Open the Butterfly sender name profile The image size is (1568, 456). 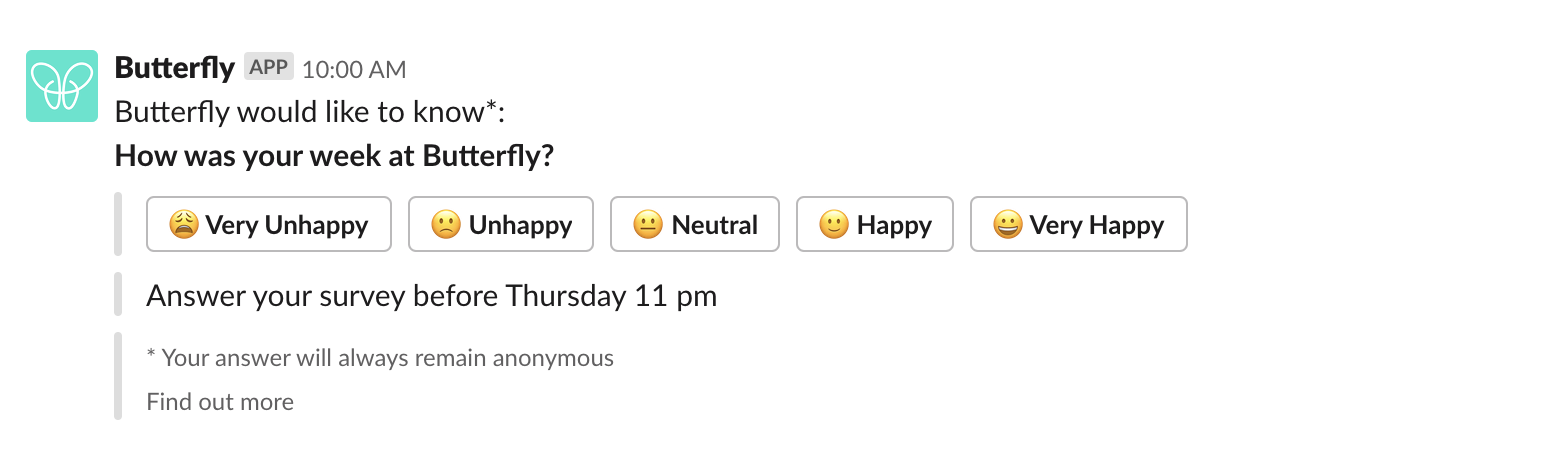pyautogui.click(x=175, y=68)
